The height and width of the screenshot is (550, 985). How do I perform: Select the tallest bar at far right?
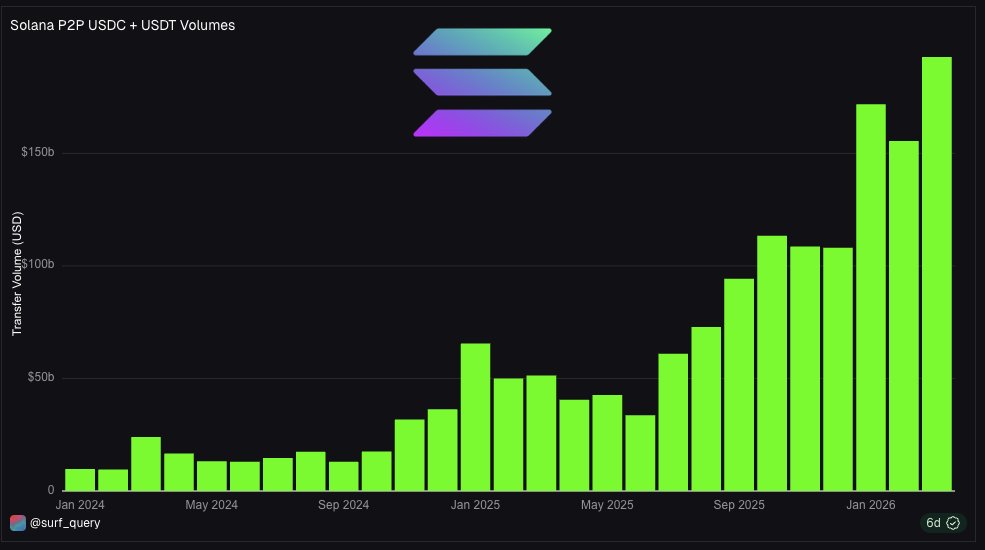coord(936,273)
